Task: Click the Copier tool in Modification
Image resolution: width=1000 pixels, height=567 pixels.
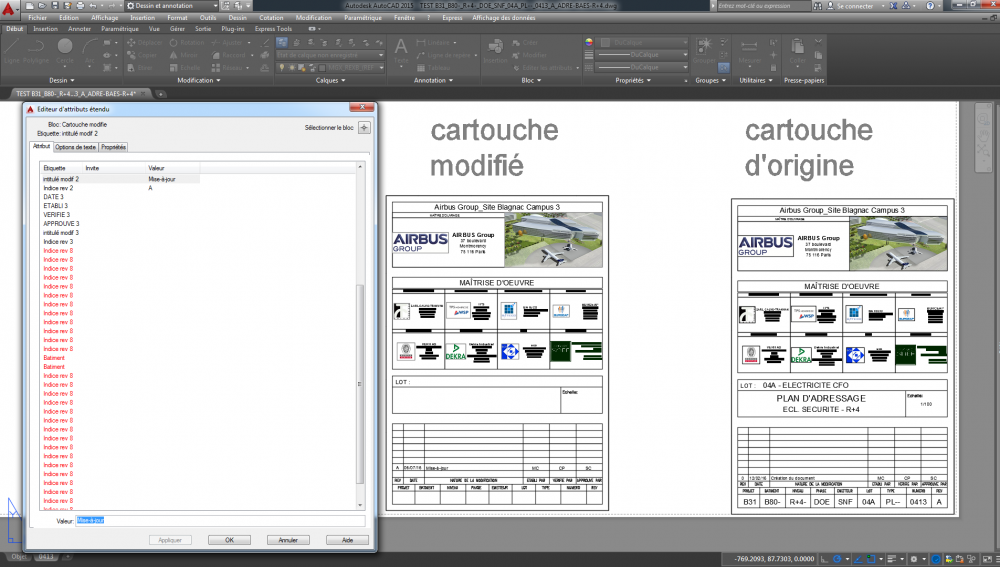Action: pyautogui.click(x=142, y=55)
